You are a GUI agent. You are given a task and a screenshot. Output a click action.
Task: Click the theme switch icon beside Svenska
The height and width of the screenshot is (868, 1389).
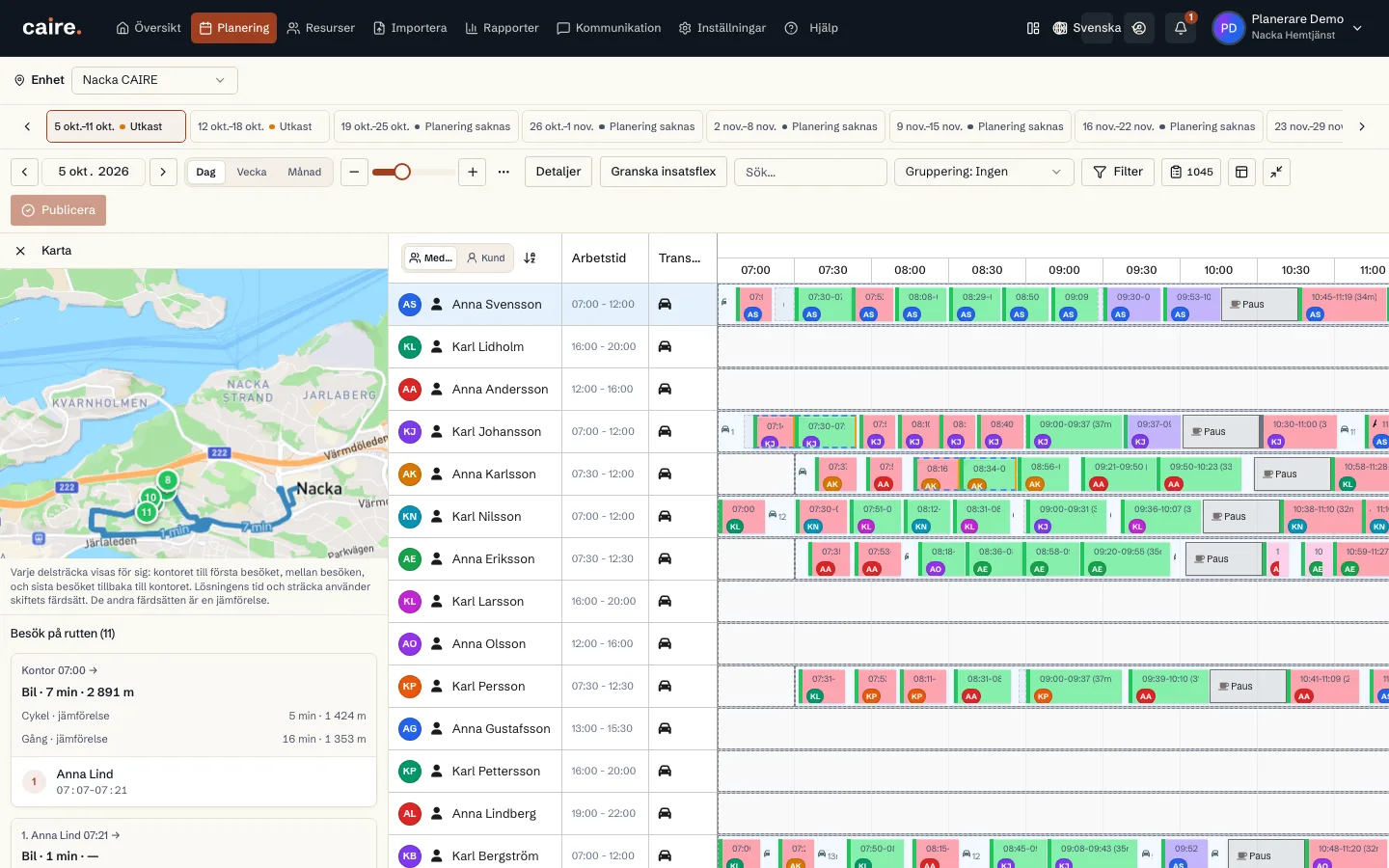[x=1139, y=28]
